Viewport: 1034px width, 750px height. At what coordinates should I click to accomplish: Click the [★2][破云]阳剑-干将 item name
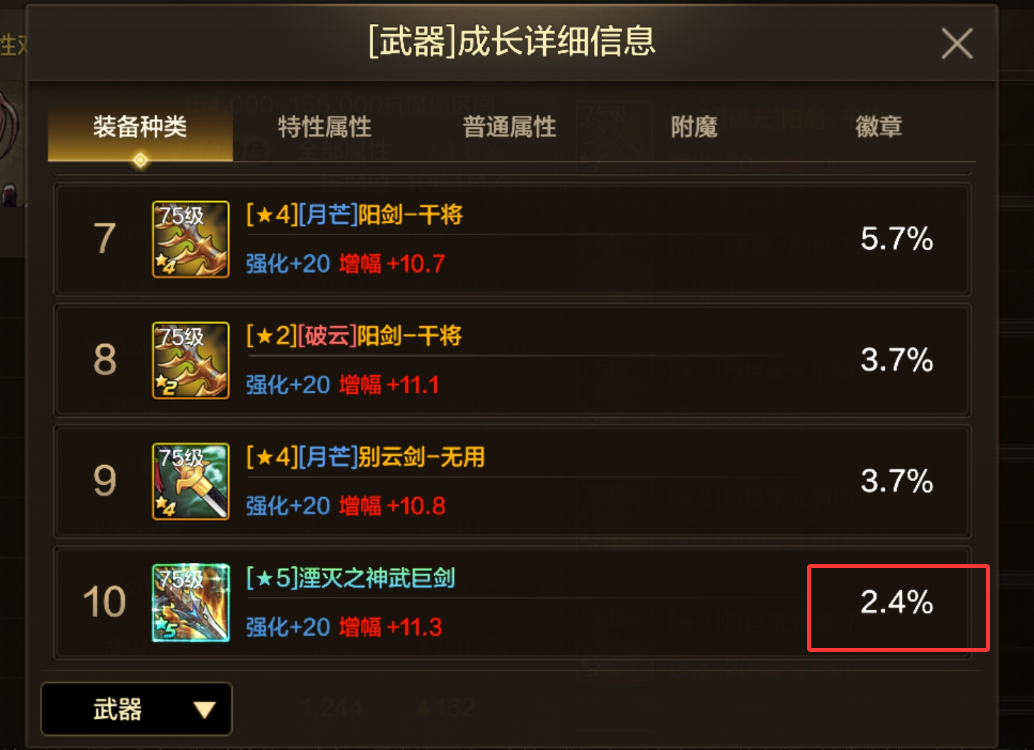click(x=354, y=336)
